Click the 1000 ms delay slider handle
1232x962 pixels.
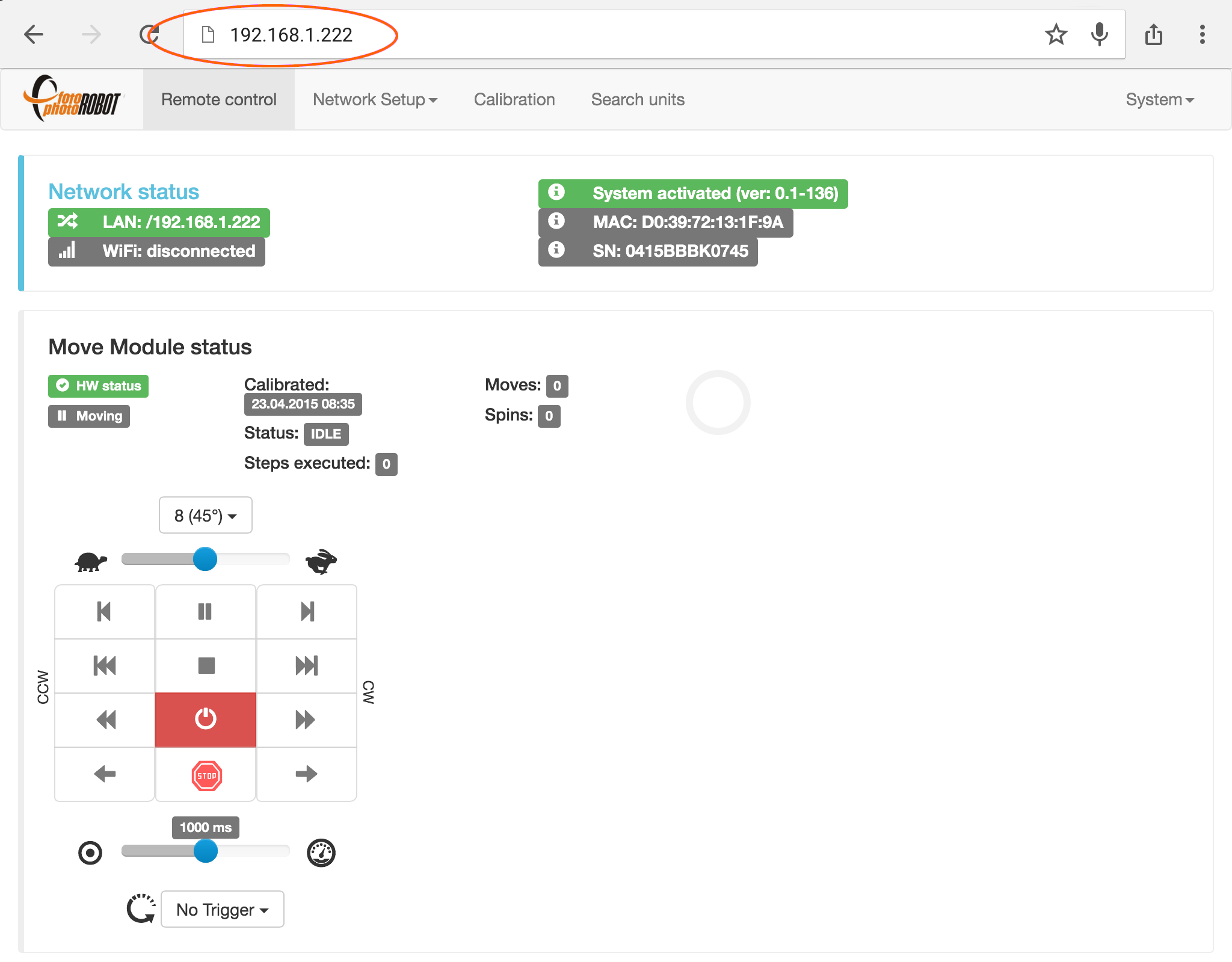coord(206,851)
